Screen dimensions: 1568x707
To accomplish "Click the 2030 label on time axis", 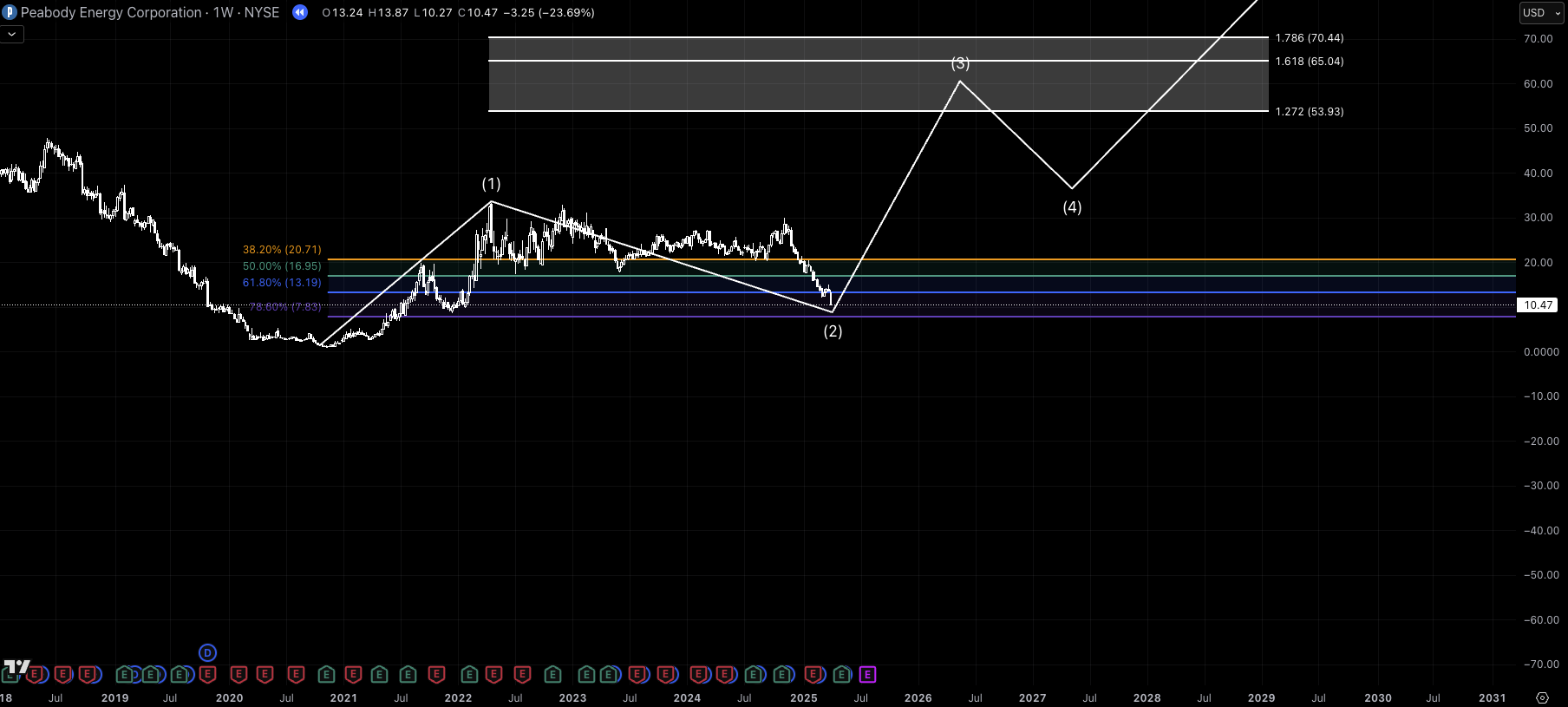I will pos(1378,698).
